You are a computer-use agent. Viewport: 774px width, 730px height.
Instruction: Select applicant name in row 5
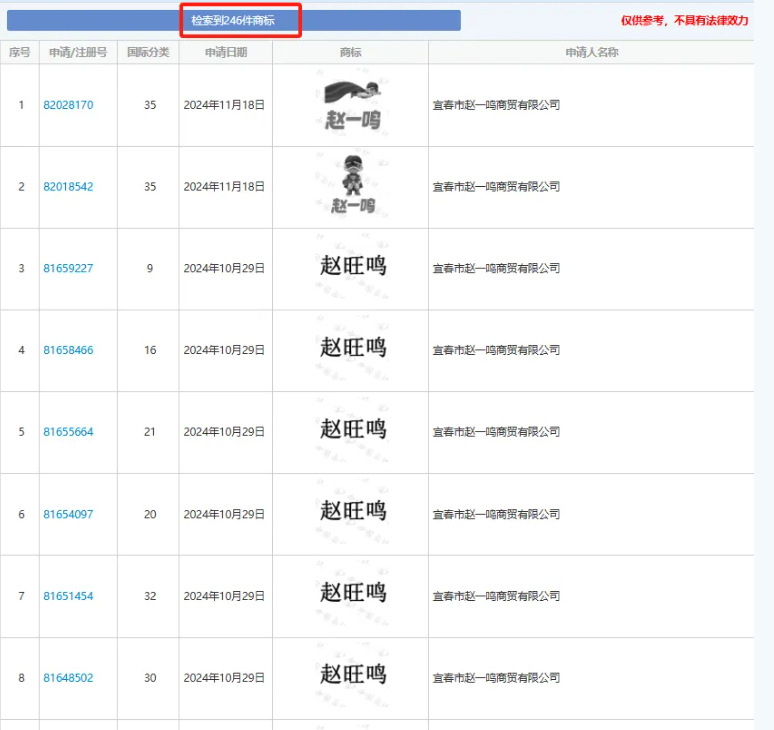(x=496, y=432)
